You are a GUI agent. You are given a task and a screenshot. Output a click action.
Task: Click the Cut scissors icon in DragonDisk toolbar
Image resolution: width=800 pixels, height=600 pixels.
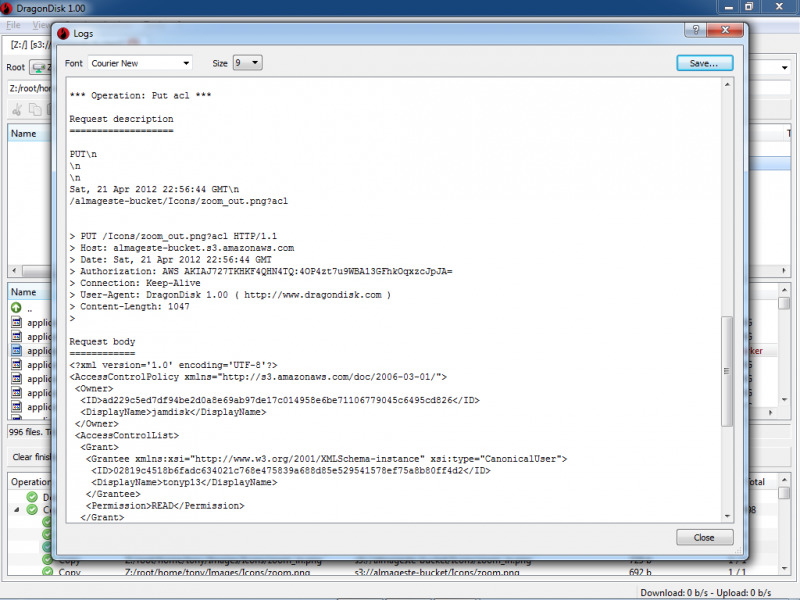17,109
